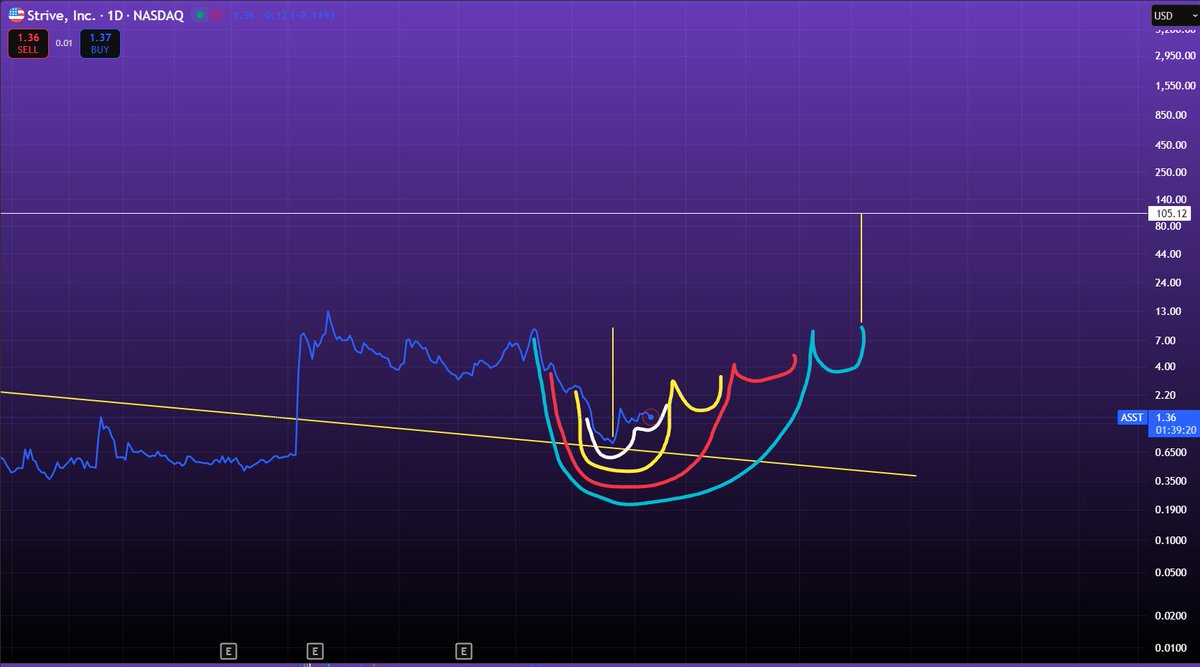Click the 13.00 price scale value
This screenshot has height=667, width=1200.
click(1166, 312)
